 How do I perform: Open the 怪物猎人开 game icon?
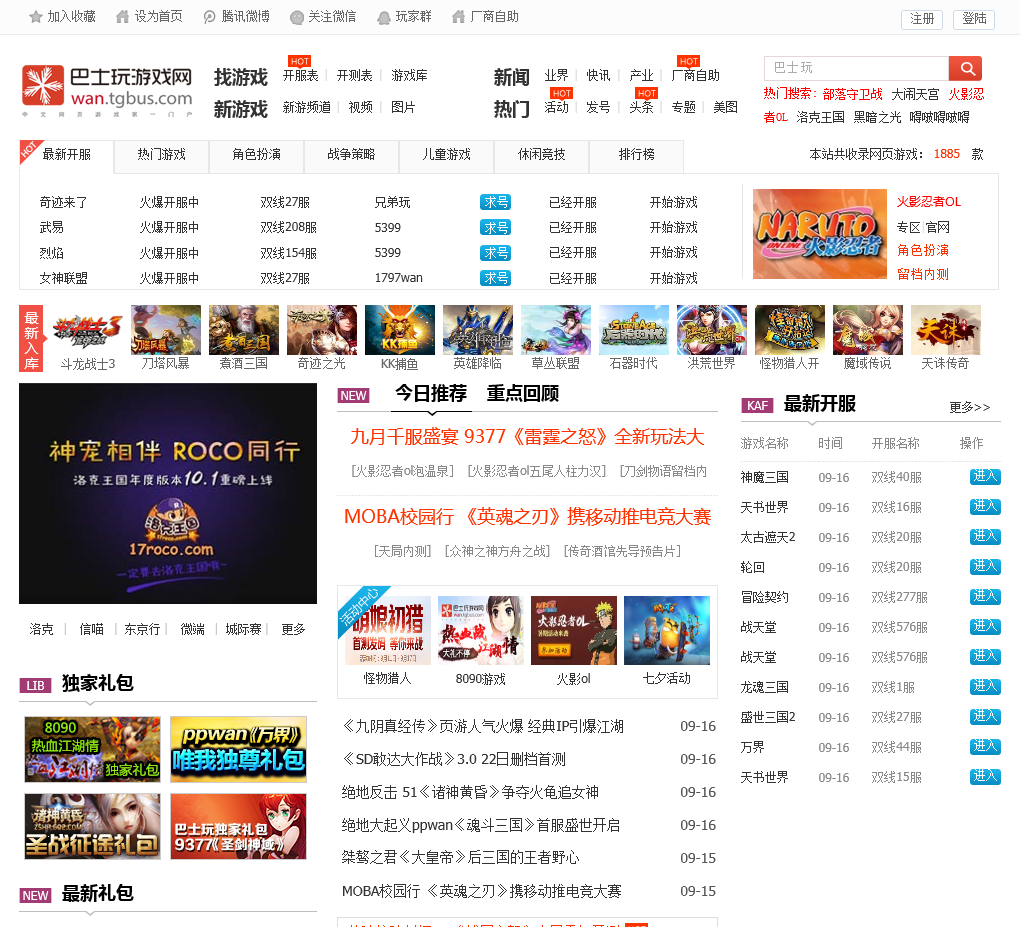click(x=790, y=330)
